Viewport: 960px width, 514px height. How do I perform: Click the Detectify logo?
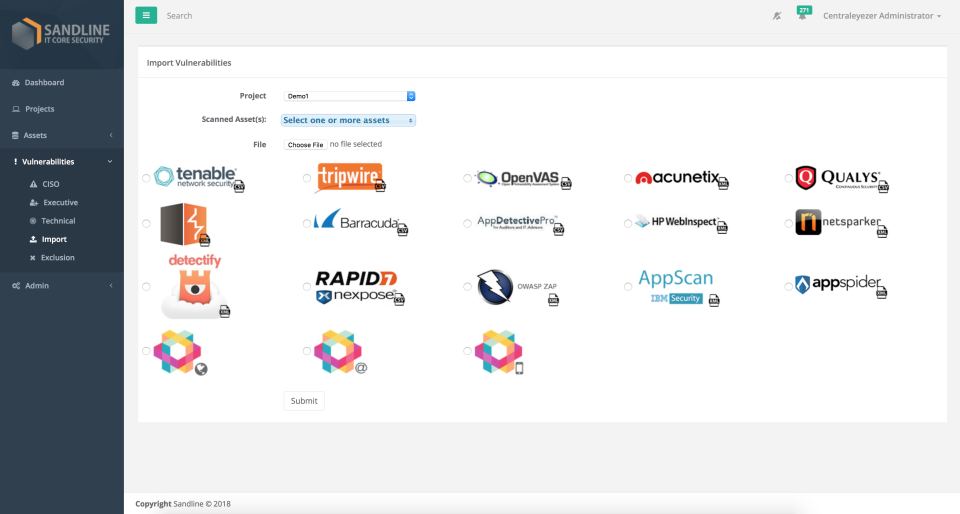pyautogui.click(x=195, y=286)
